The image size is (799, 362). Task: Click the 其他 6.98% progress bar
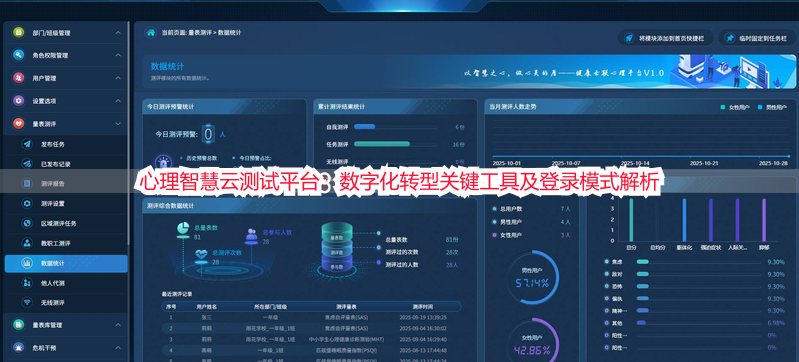[x=699, y=323]
